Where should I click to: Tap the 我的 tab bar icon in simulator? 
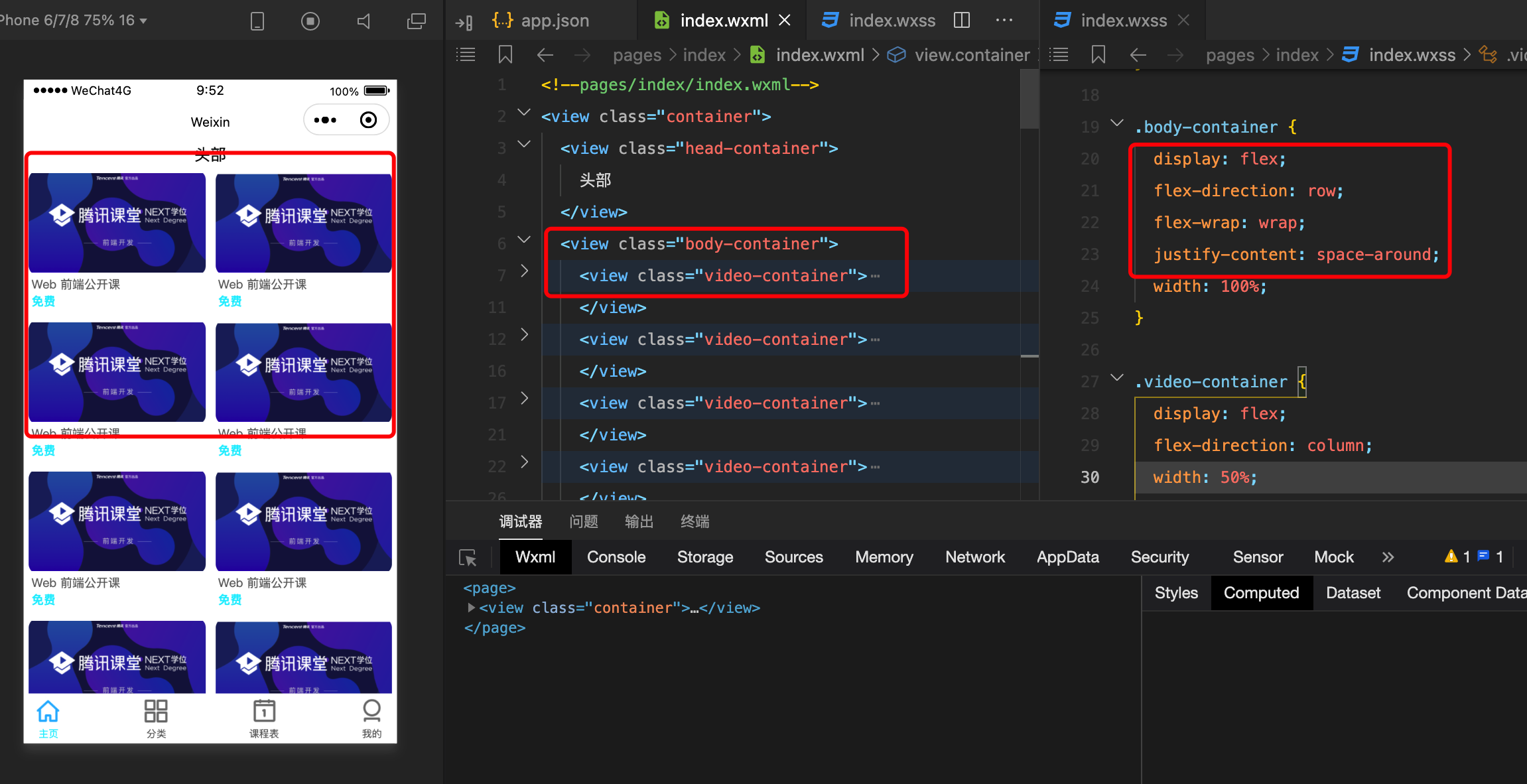point(371,719)
